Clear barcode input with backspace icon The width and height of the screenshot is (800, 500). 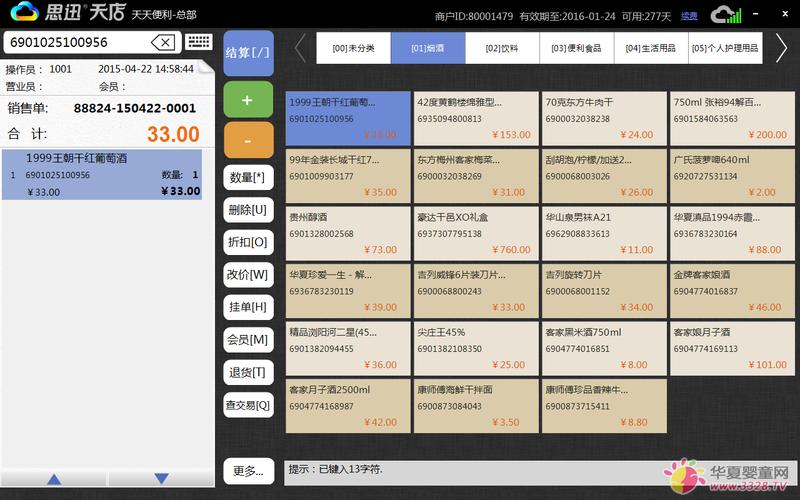(163, 42)
